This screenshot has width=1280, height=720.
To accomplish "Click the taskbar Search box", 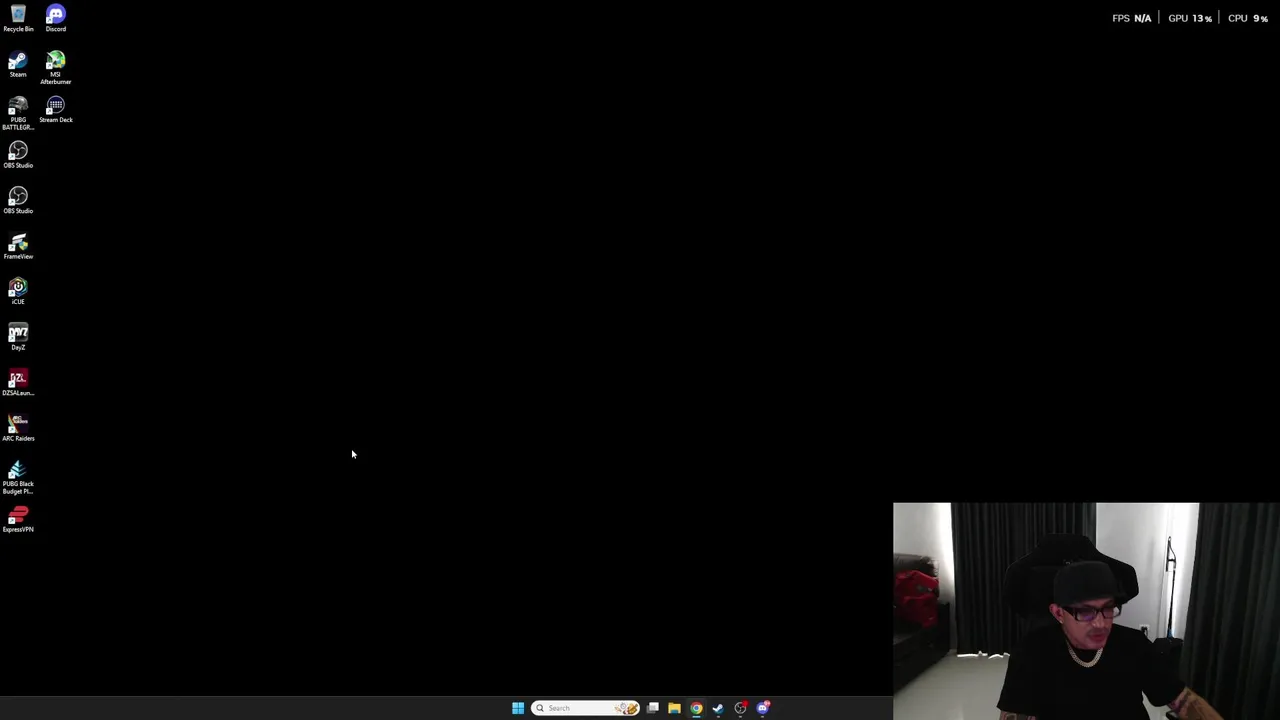I will pos(586,708).
